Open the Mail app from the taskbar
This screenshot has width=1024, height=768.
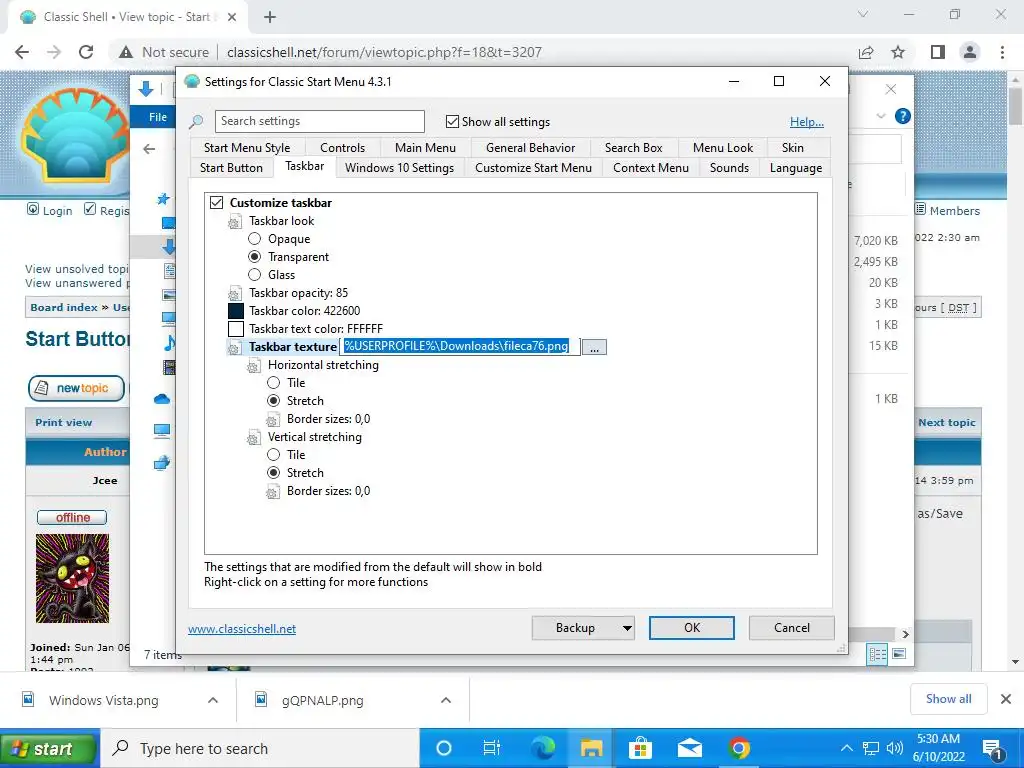[690, 748]
